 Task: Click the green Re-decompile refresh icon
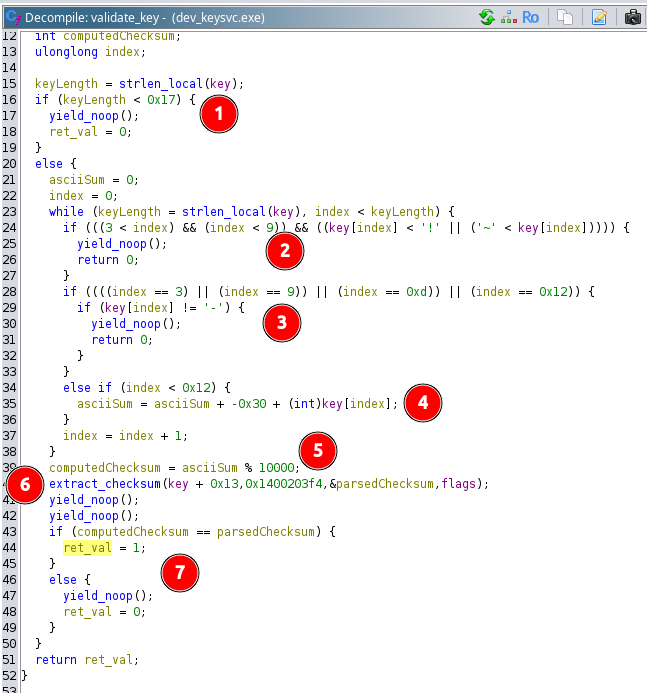[487, 17]
